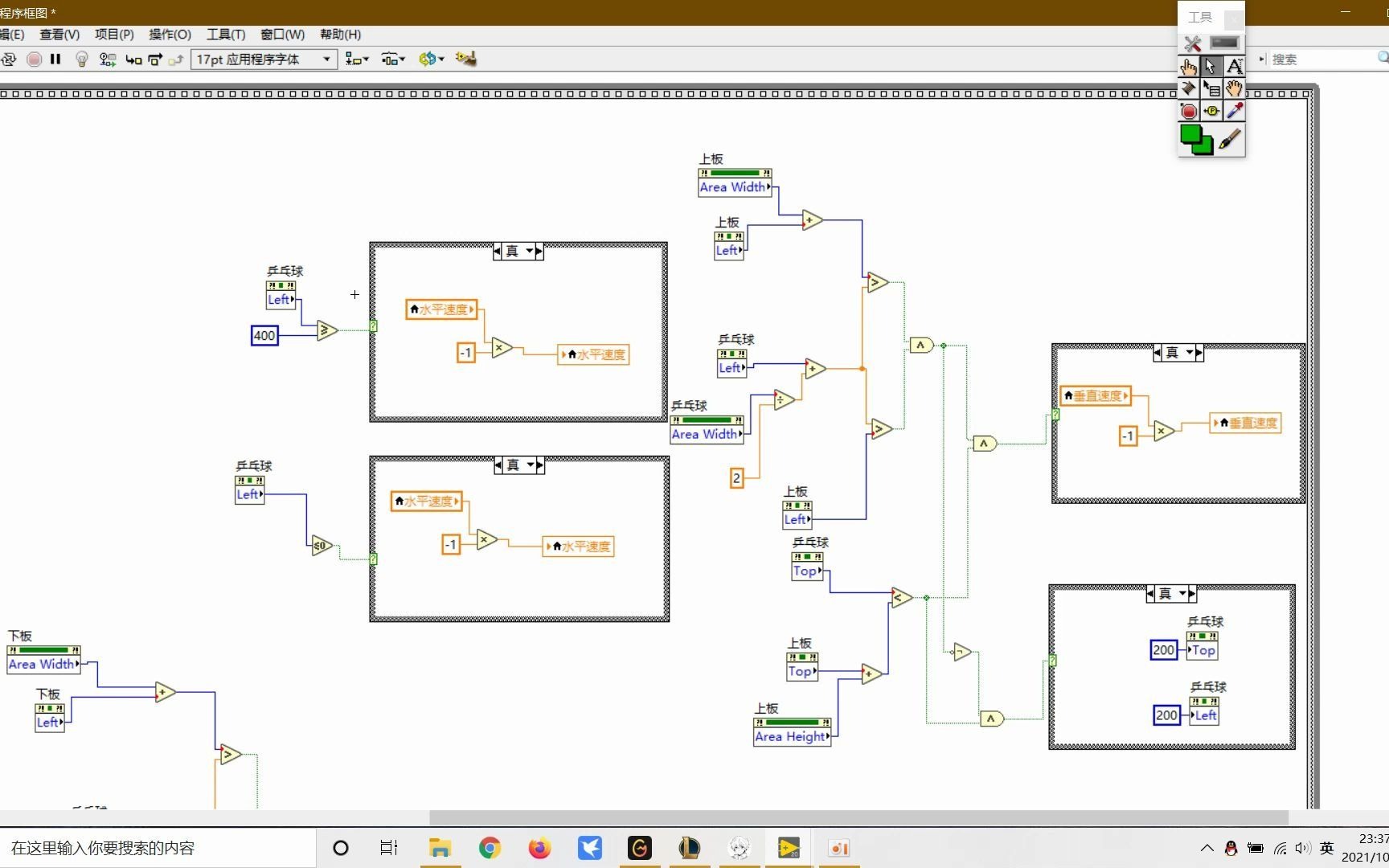Open the tools wrench icon in palette

(1192, 43)
